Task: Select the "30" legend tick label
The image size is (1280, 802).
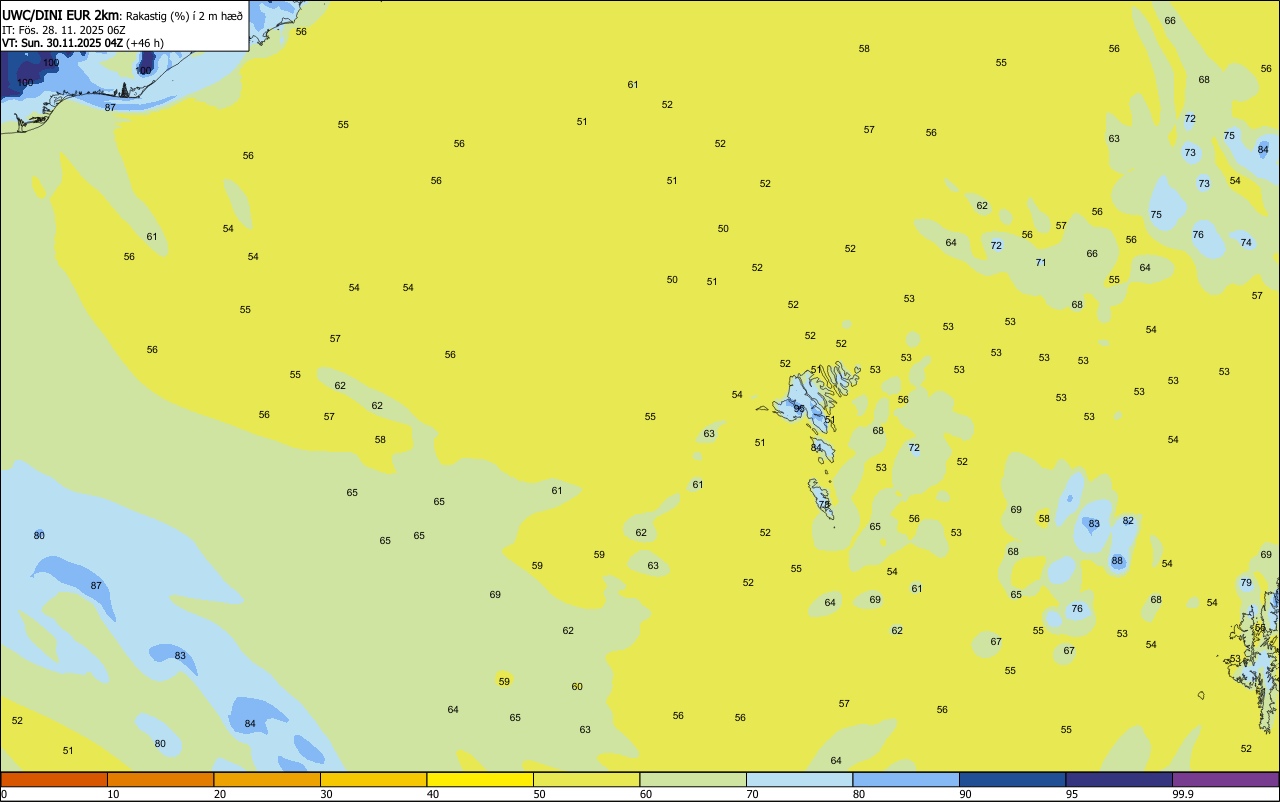Action: (x=326, y=794)
